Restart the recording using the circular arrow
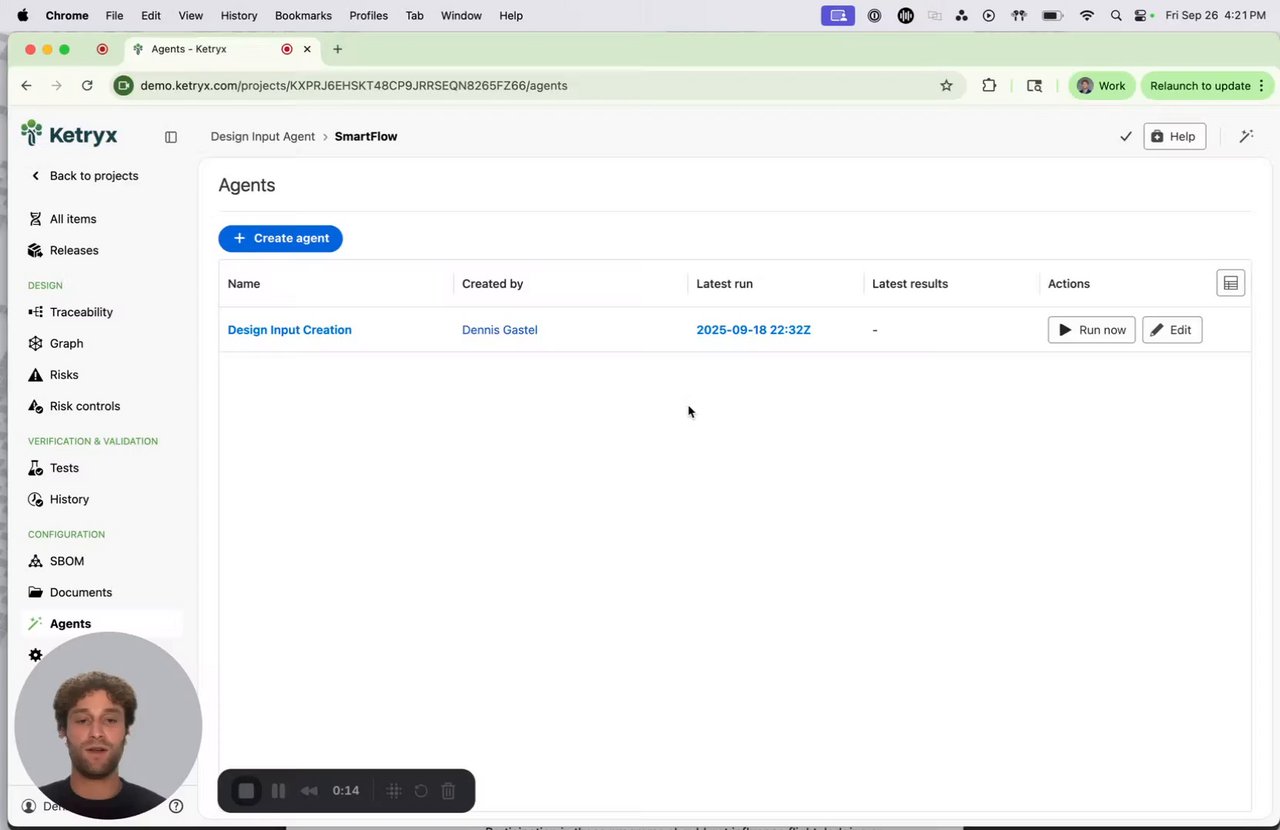This screenshot has width=1280, height=830. pyautogui.click(x=421, y=791)
